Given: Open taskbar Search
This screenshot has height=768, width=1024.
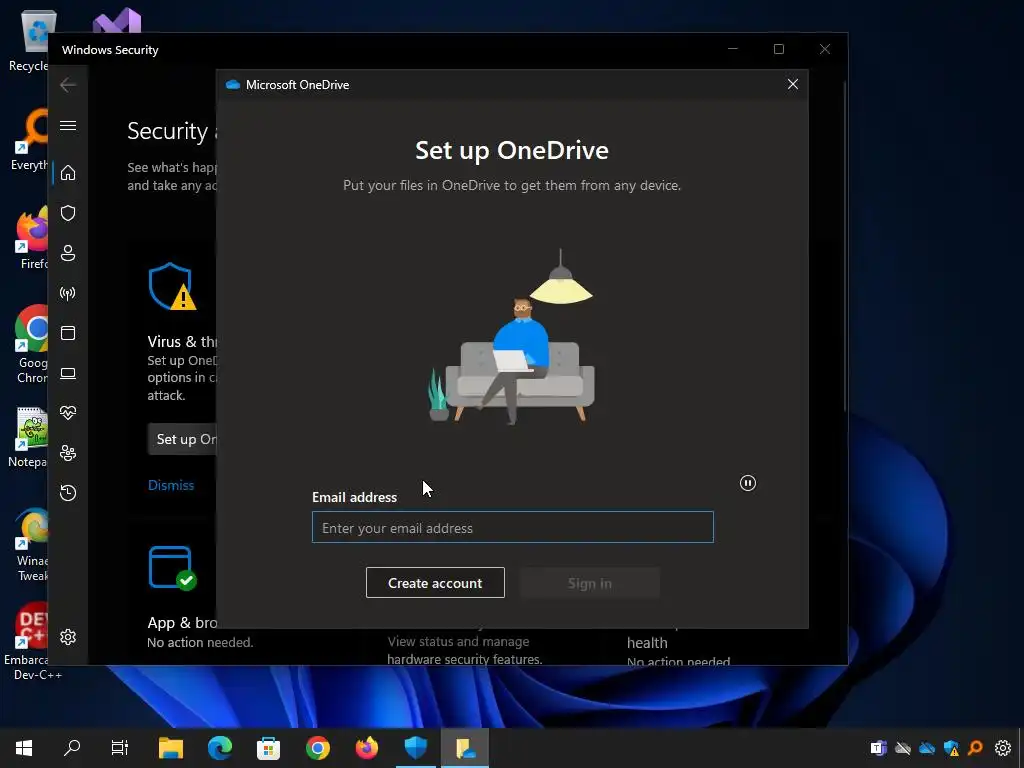Looking at the screenshot, I should [72, 748].
